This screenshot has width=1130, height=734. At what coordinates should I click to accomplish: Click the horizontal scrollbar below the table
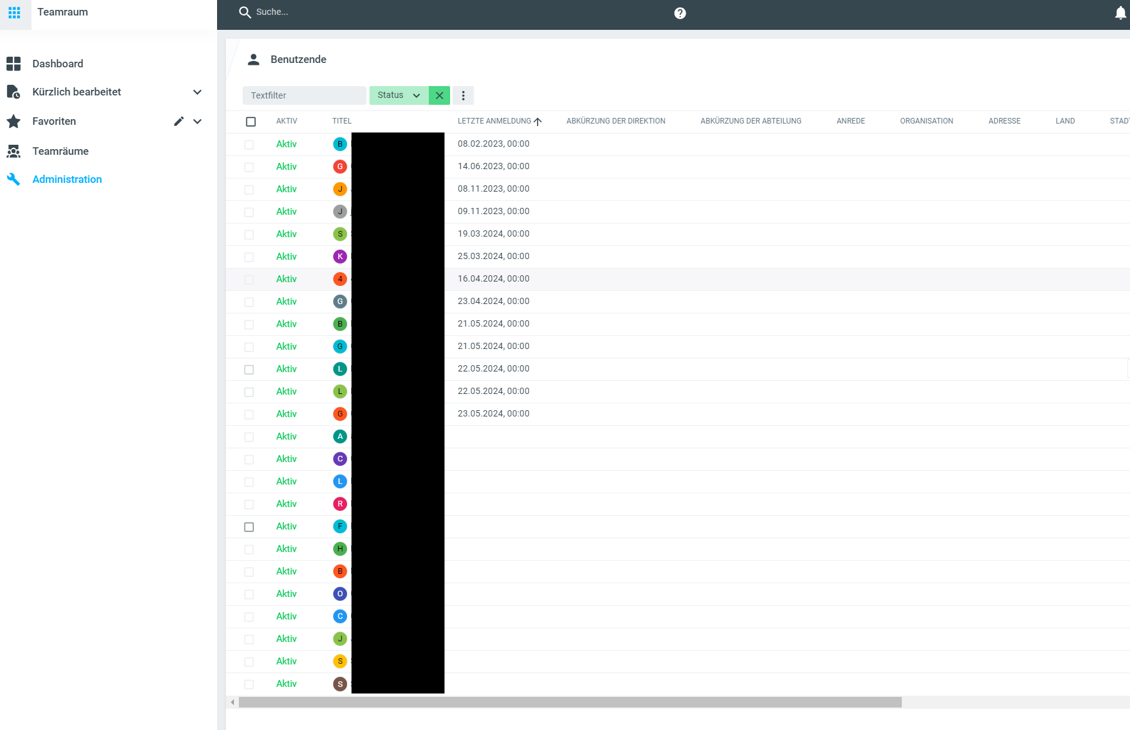570,702
